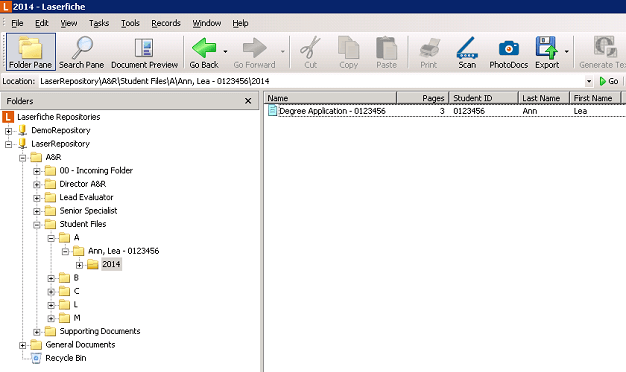This screenshot has height=372, width=626.
Task: Open the File menu
Action: (x=17, y=23)
